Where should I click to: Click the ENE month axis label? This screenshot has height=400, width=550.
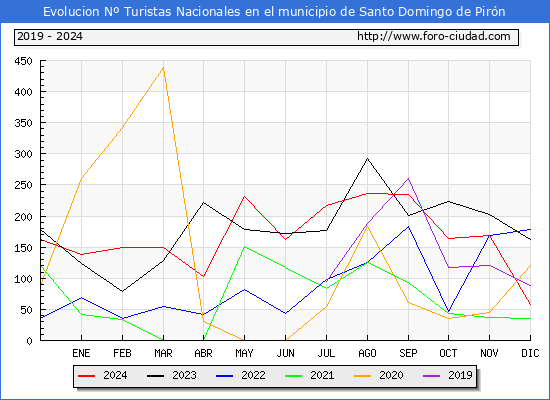(81, 353)
